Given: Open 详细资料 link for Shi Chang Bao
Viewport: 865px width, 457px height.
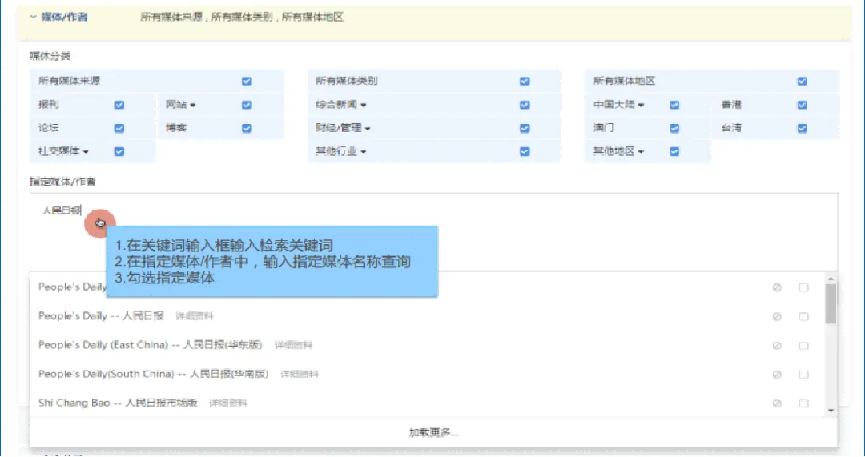Looking at the screenshot, I should pos(228,403).
